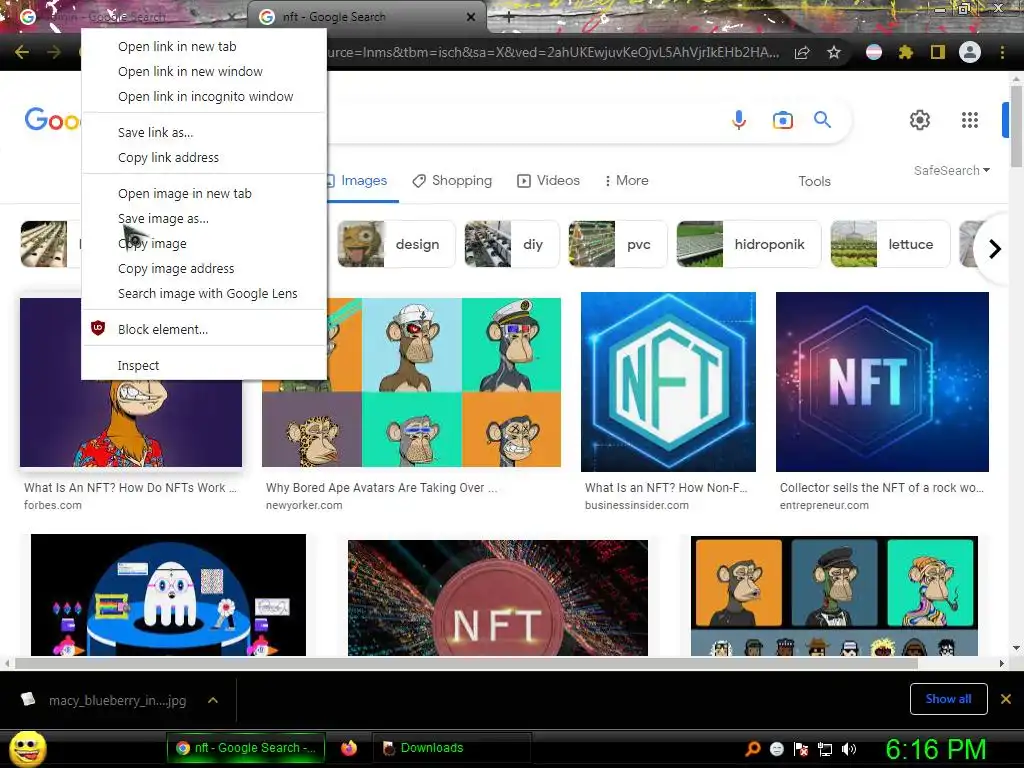Search by voice using the microphone icon
1024x768 pixels.
tap(739, 120)
